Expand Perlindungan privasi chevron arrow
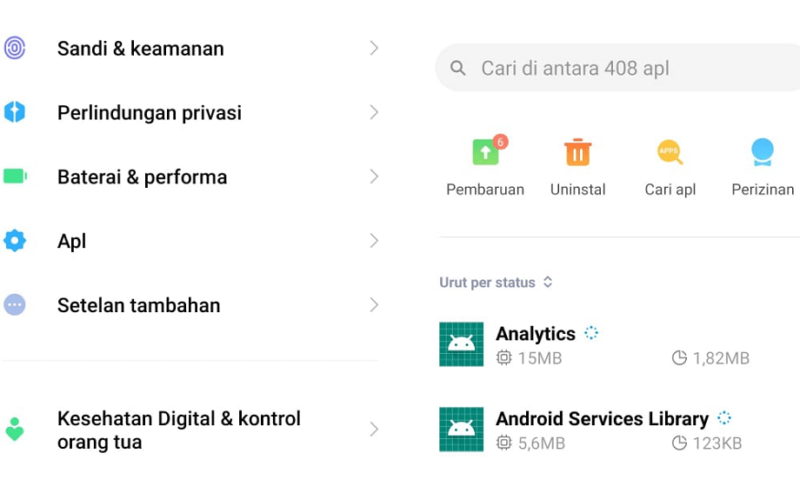Image resolution: width=800 pixels, height=500 pixels. point(374,112)
